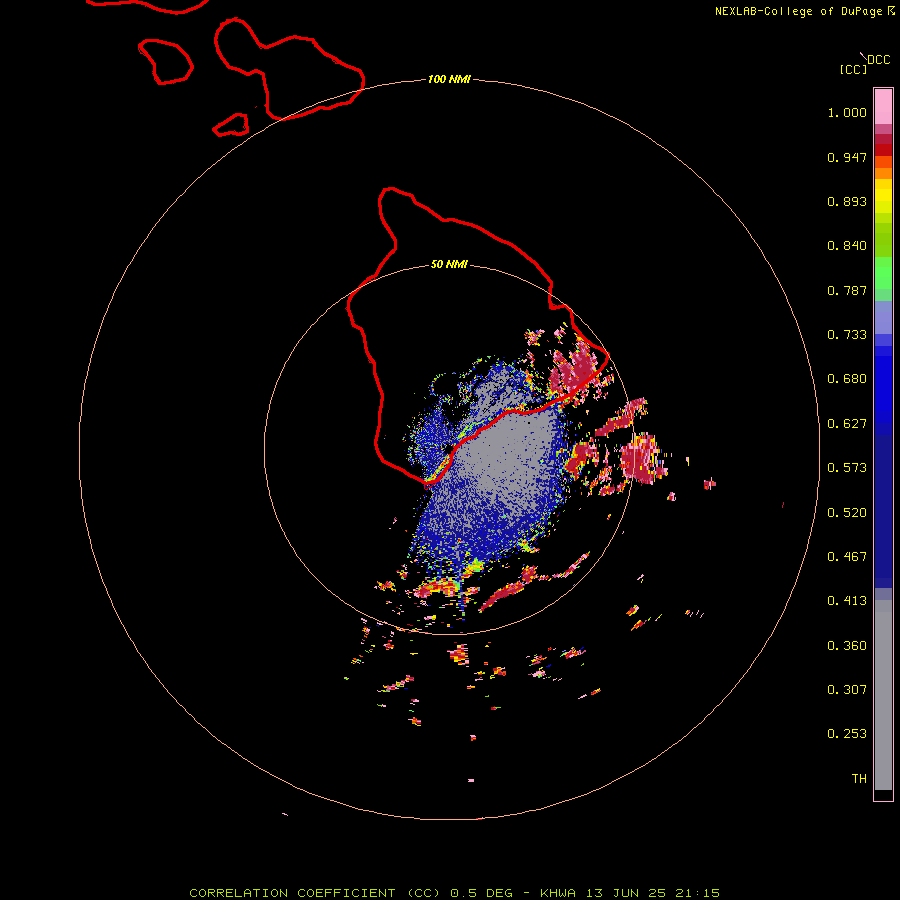Image resolution: width=900 pixels, height=900 pixels.
Task: Click the 0.733 scale label
Action: point(847,335)
